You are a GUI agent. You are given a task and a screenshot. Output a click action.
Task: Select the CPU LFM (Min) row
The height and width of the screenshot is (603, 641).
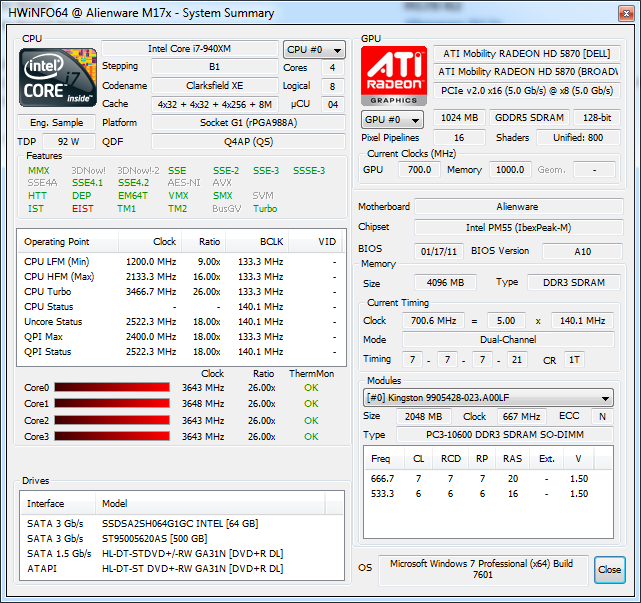tap(181, 262)
